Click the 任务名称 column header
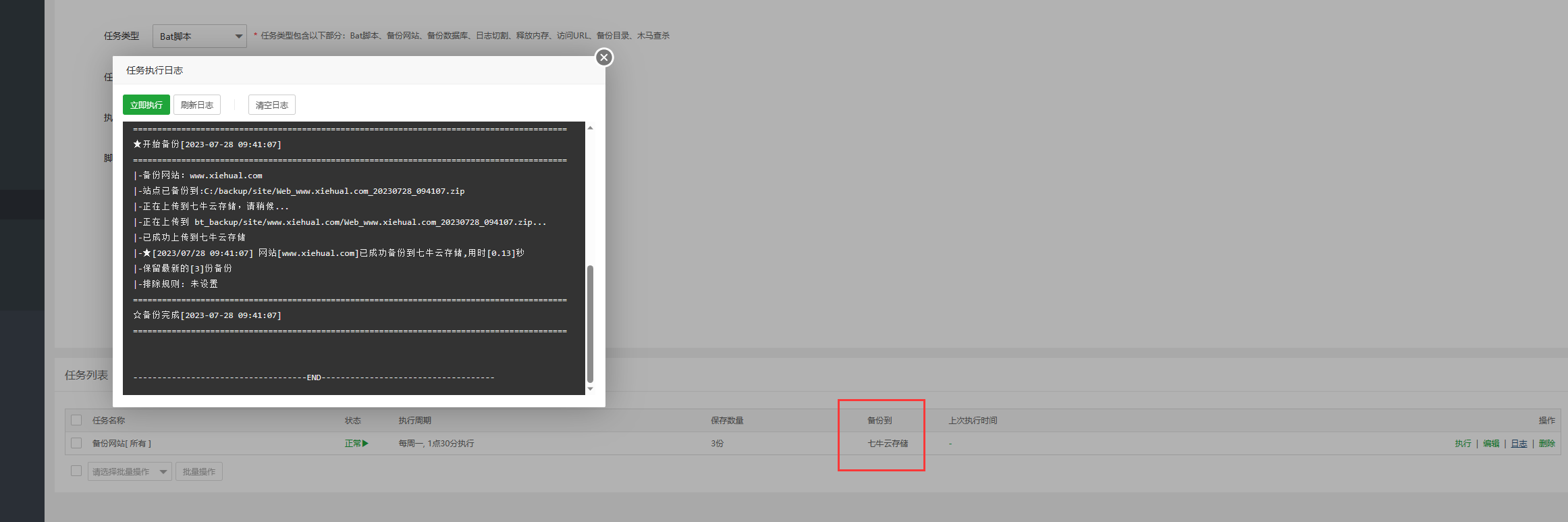Screen dimensions: 1568x522 coord(109,420)
